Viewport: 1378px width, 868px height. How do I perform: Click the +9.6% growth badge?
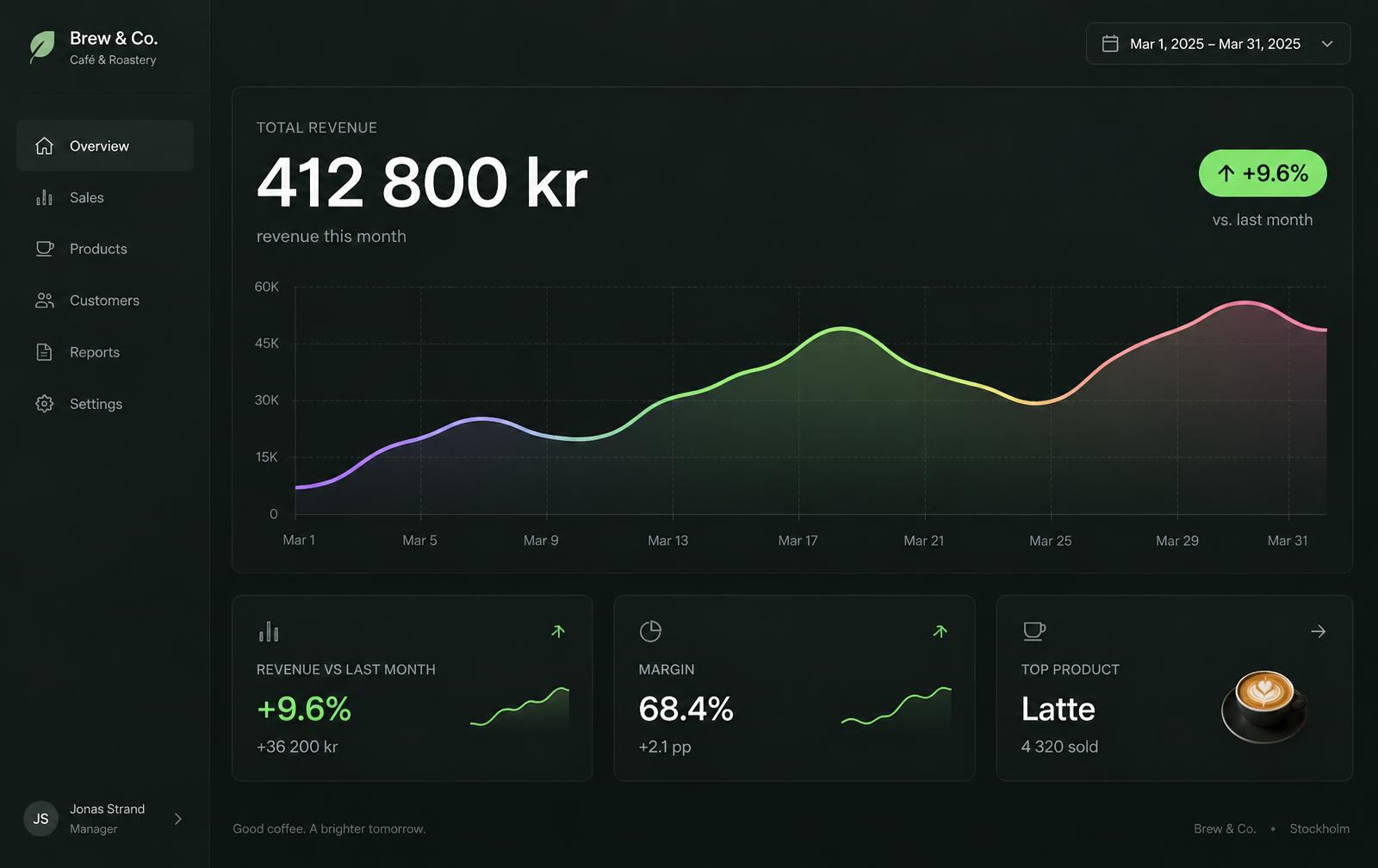tap(1263, 173)
